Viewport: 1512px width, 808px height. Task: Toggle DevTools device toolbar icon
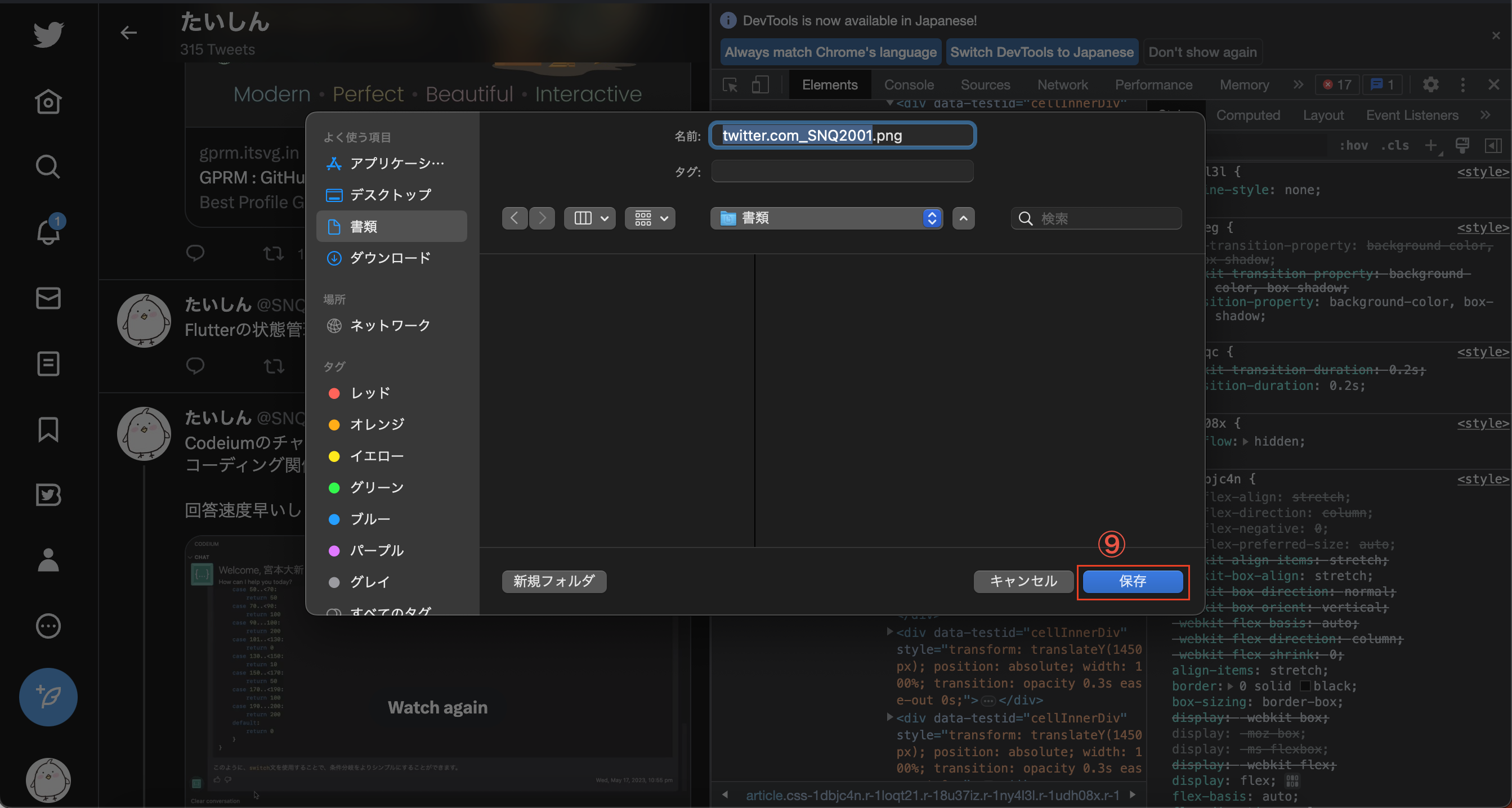pos(760,85)
